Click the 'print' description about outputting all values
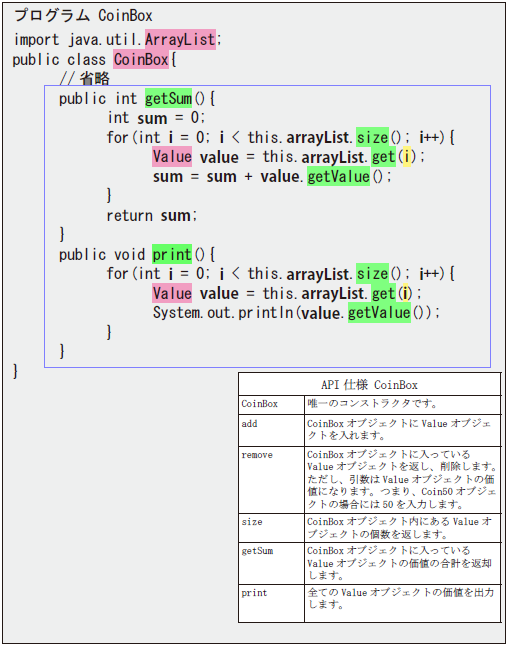Image resolution: width=509 pixels, height=645 pixels. [x=400, y=599]
